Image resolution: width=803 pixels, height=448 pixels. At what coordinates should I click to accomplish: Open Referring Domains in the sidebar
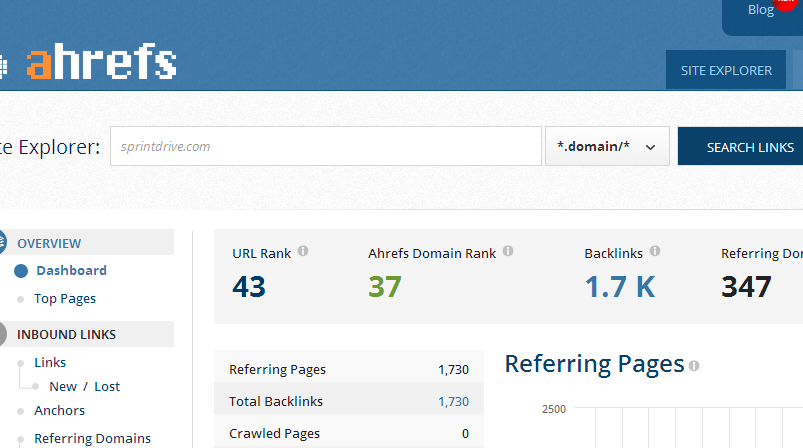92,439
